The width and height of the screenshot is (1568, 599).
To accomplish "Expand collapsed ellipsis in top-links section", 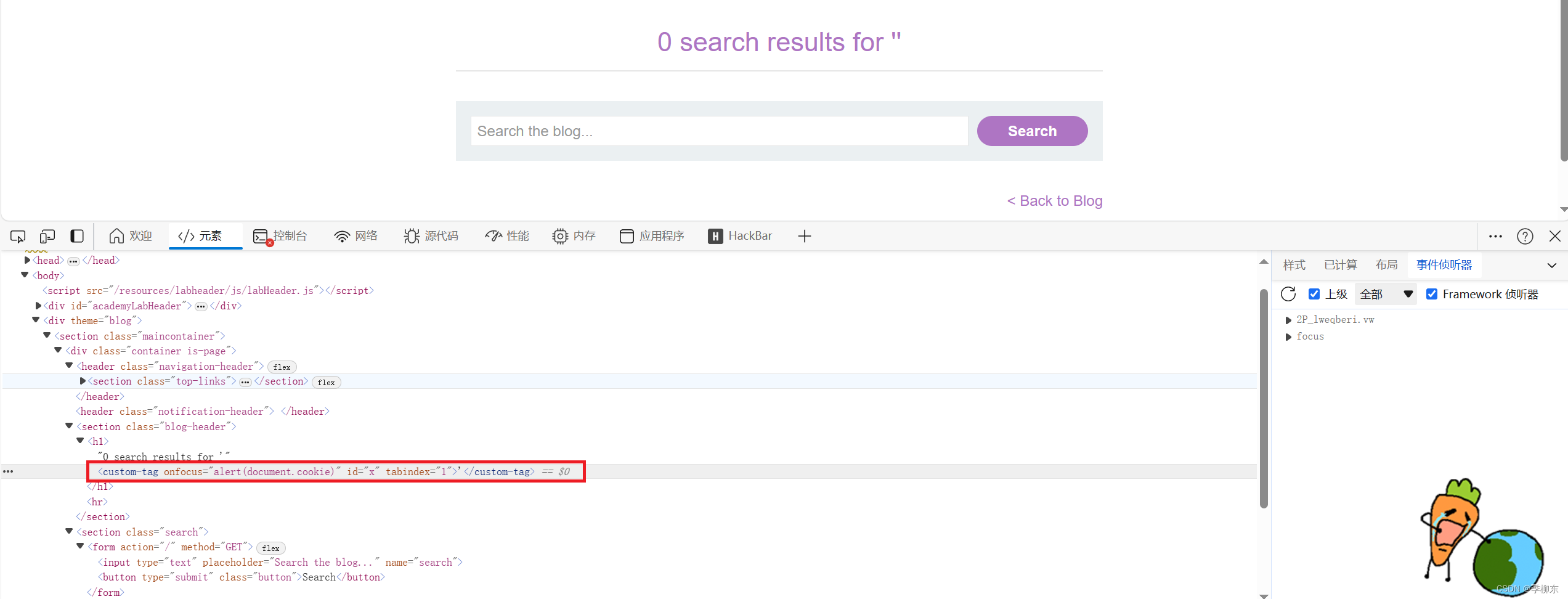I will coord(245,382).
